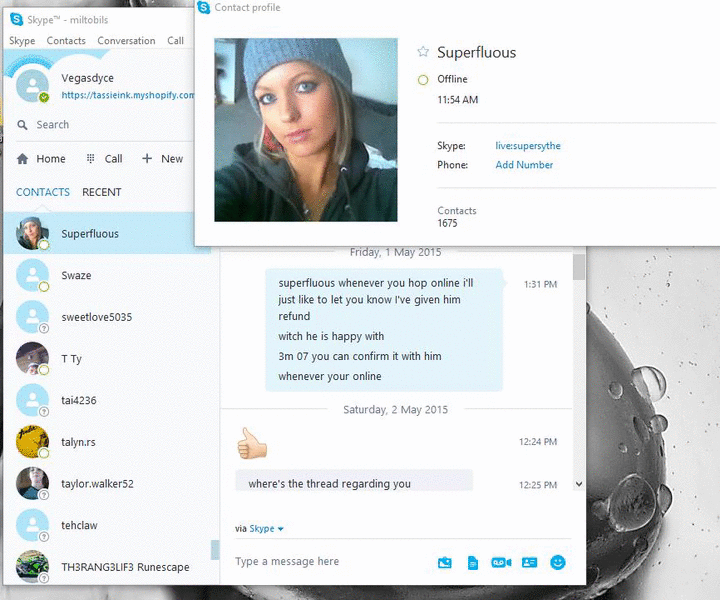Click the Superfluous name heading in profile
The image size is (720, 600).
point(476,52)
